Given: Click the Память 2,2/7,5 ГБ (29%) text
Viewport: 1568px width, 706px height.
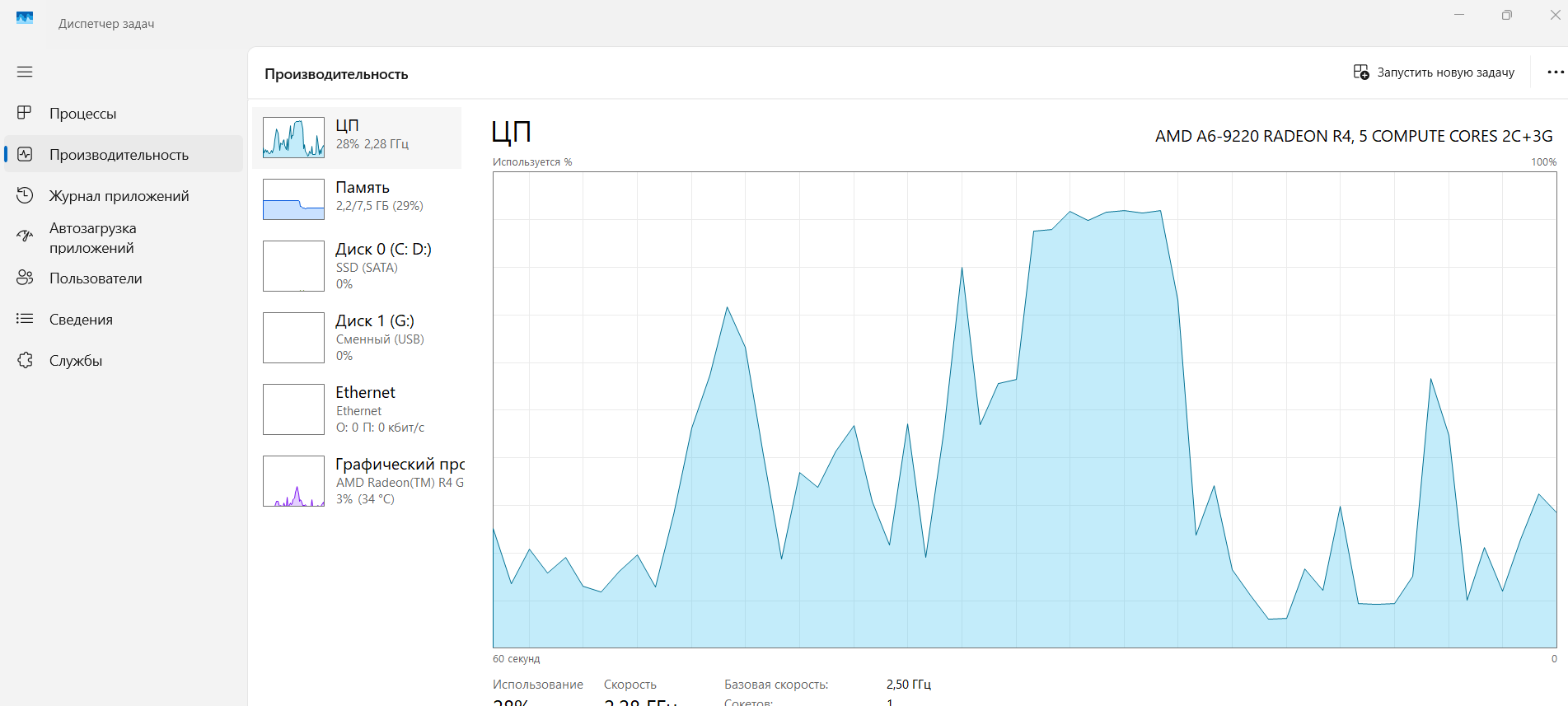Looking at the screenshot, I should 379,196.
